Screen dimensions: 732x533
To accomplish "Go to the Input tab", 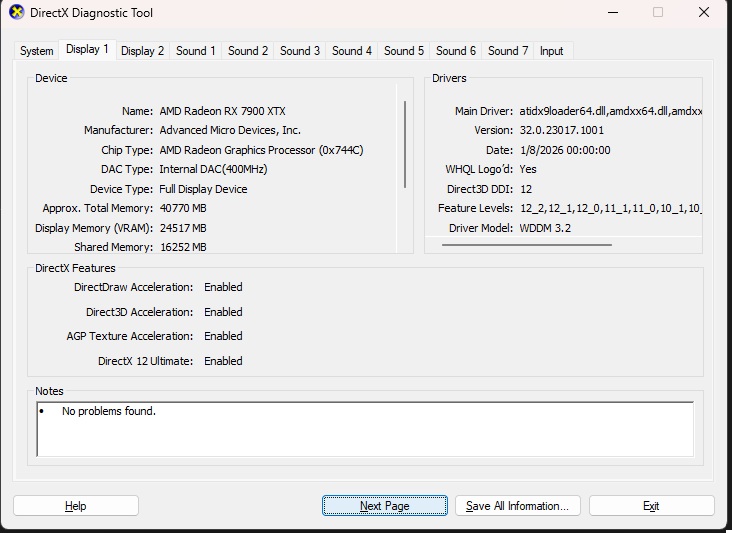I will (551, 51).
